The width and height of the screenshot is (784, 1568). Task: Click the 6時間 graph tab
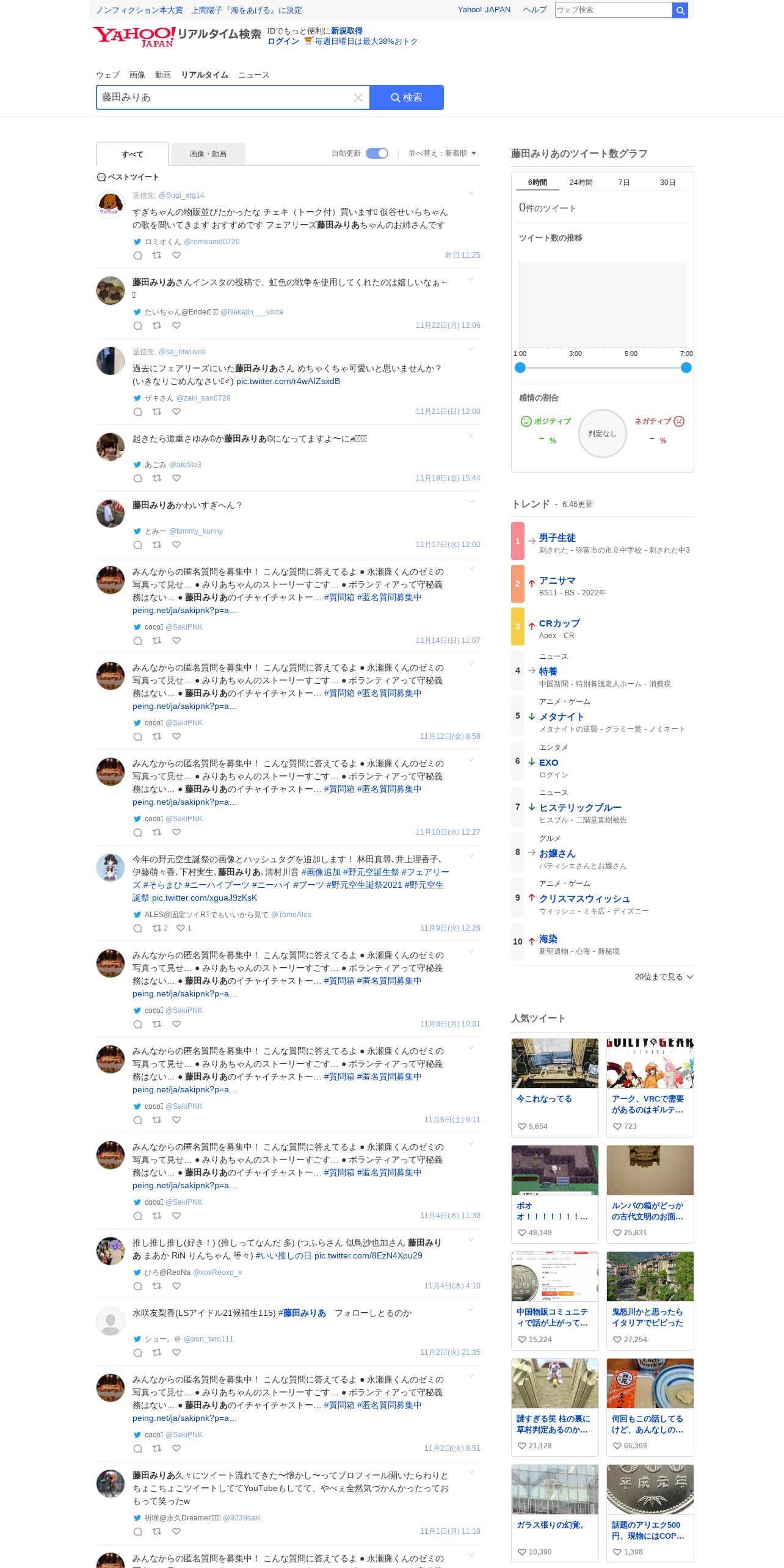(x=537, y=183)
